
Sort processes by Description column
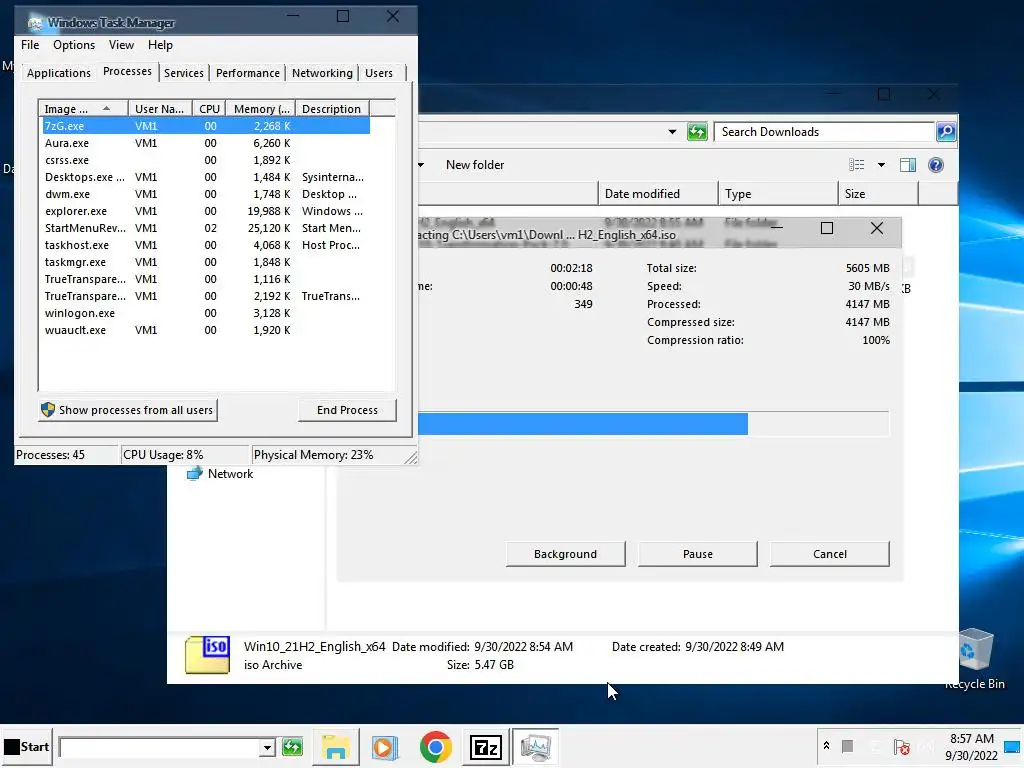click(x=332, y=109)
